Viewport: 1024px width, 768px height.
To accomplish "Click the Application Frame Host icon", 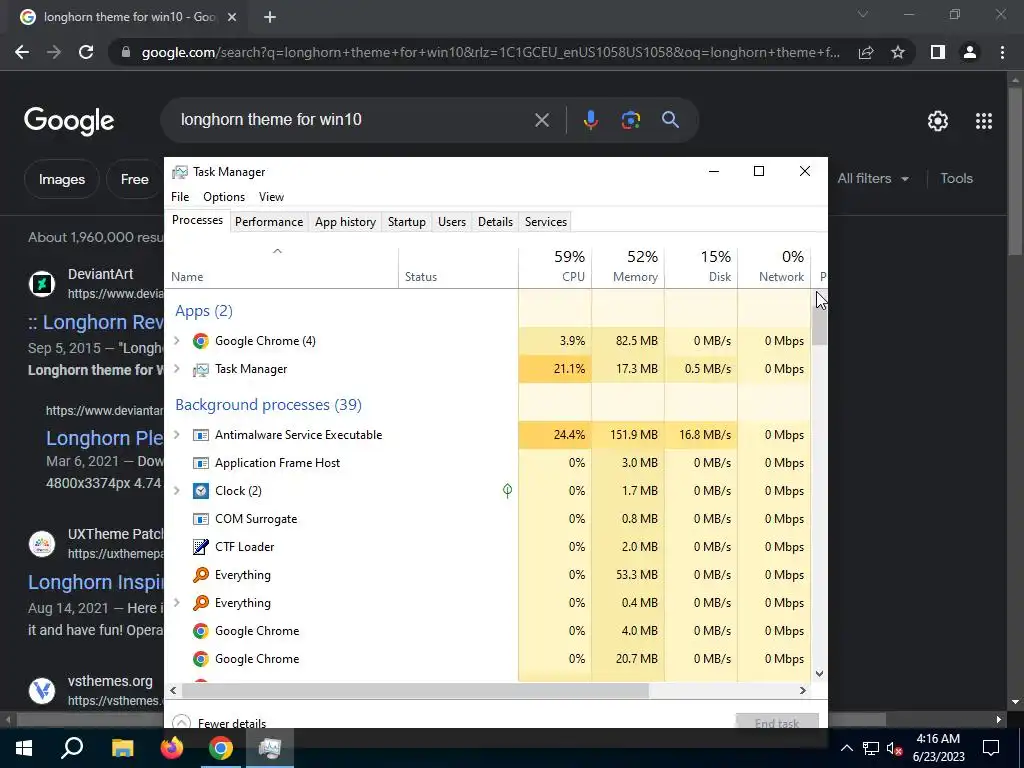I will pyautogui.click(x=200, y=463).
